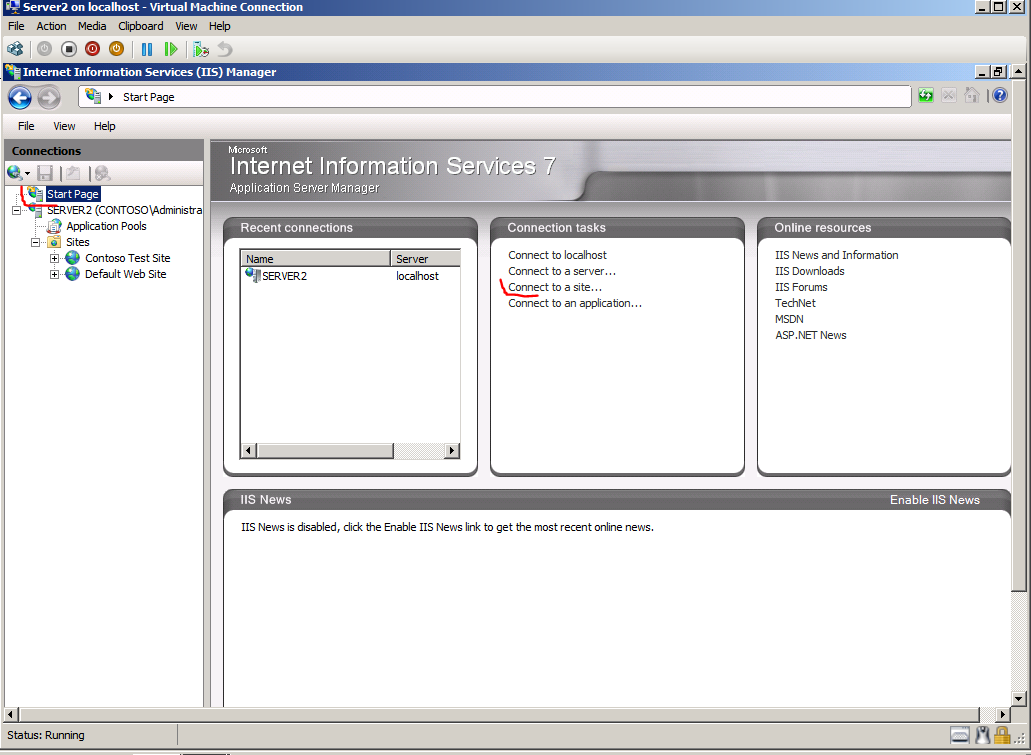The height and width of the screenshot is (755, 1031).
Task: Open the Action menu
Action: click(51, 26)
